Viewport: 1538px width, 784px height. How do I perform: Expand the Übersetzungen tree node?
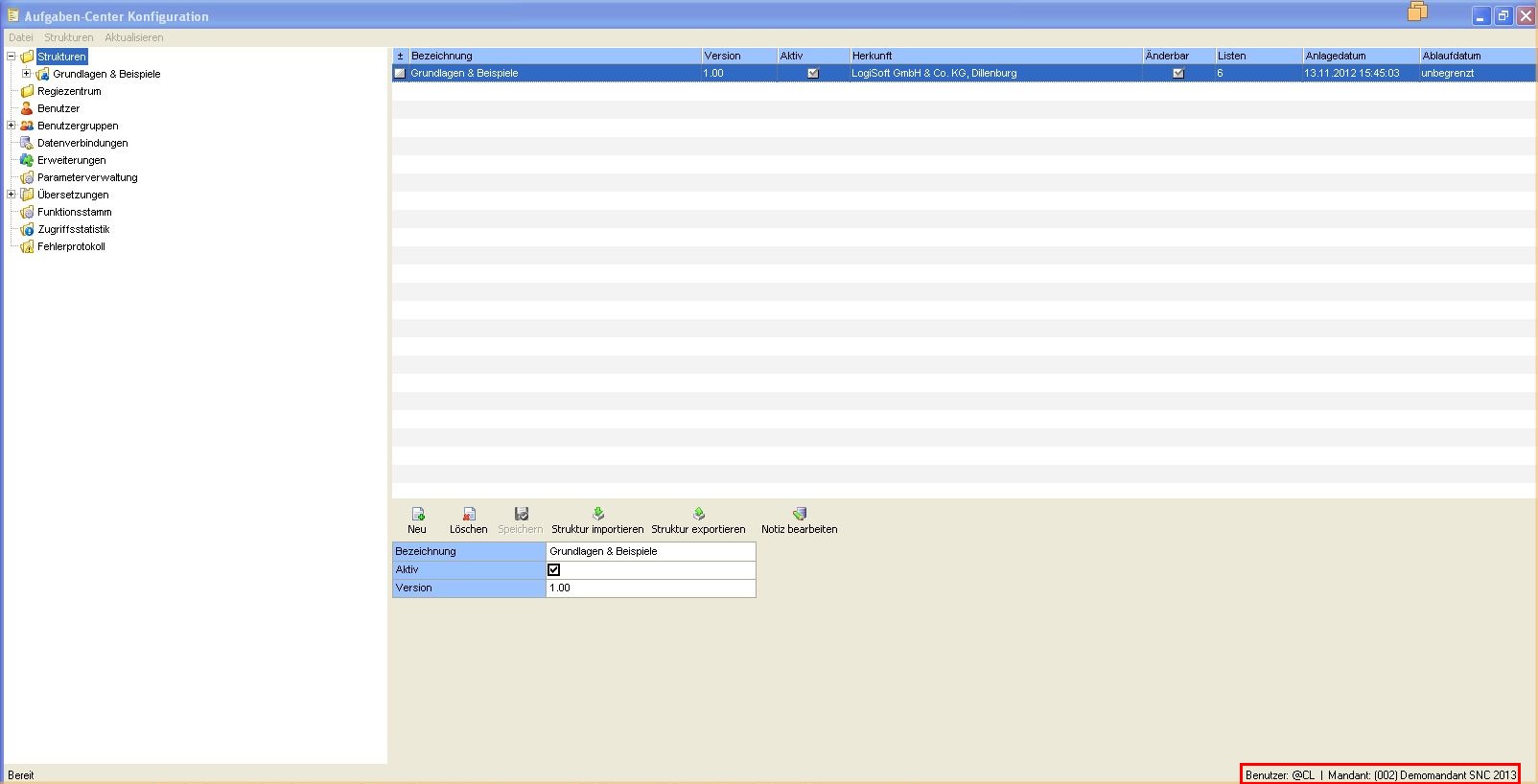(12, 195)
